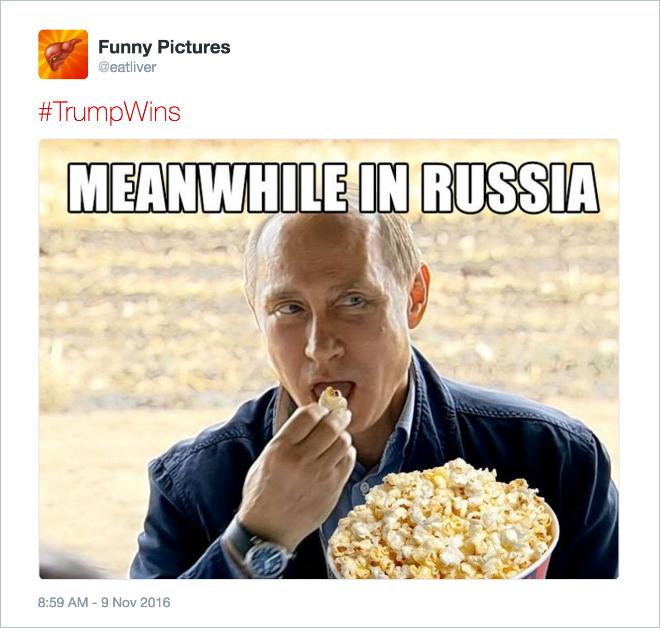Click the word IN in the caption
Viewport: 660px width, 628px height.
[384, 188]
